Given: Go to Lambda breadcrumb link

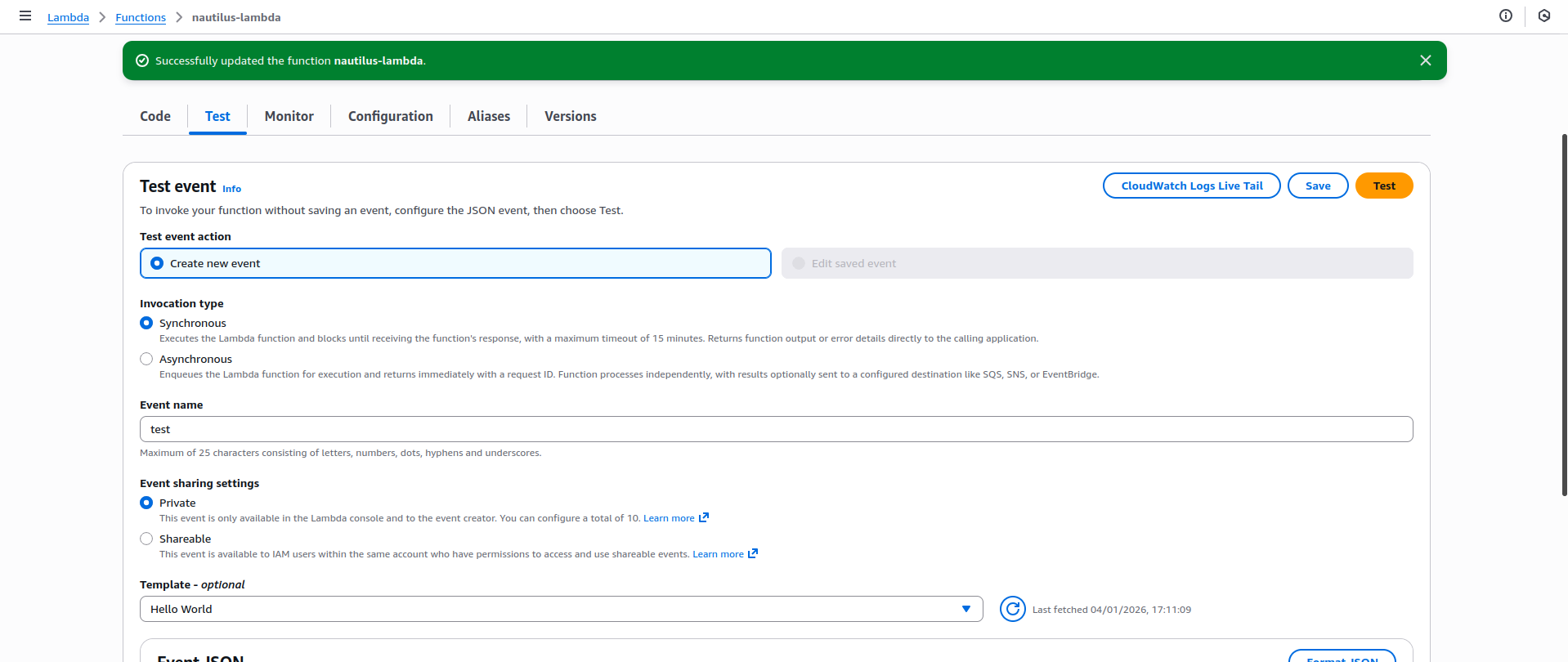Looking at the screenshot, I should (x=68, y=17).
